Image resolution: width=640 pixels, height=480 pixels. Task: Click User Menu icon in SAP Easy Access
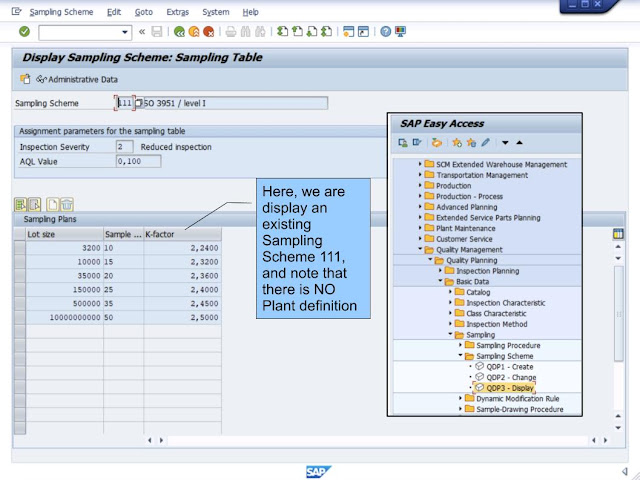[403, 142]
